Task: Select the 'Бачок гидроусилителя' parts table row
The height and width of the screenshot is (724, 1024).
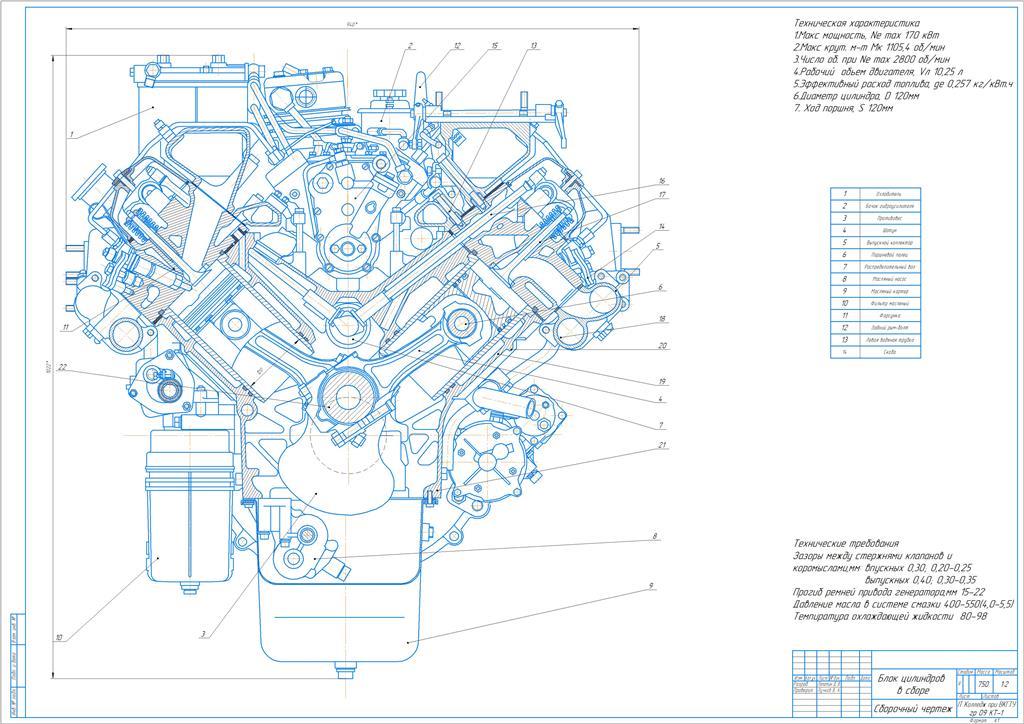Action: [875, 206]
